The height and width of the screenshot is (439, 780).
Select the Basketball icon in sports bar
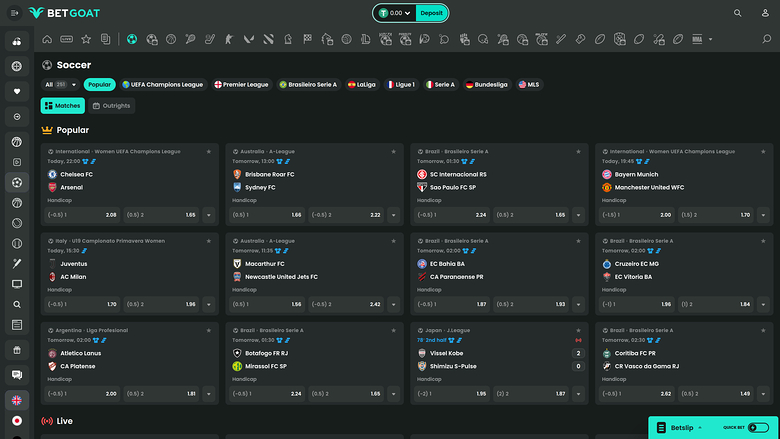coord(171,39)
